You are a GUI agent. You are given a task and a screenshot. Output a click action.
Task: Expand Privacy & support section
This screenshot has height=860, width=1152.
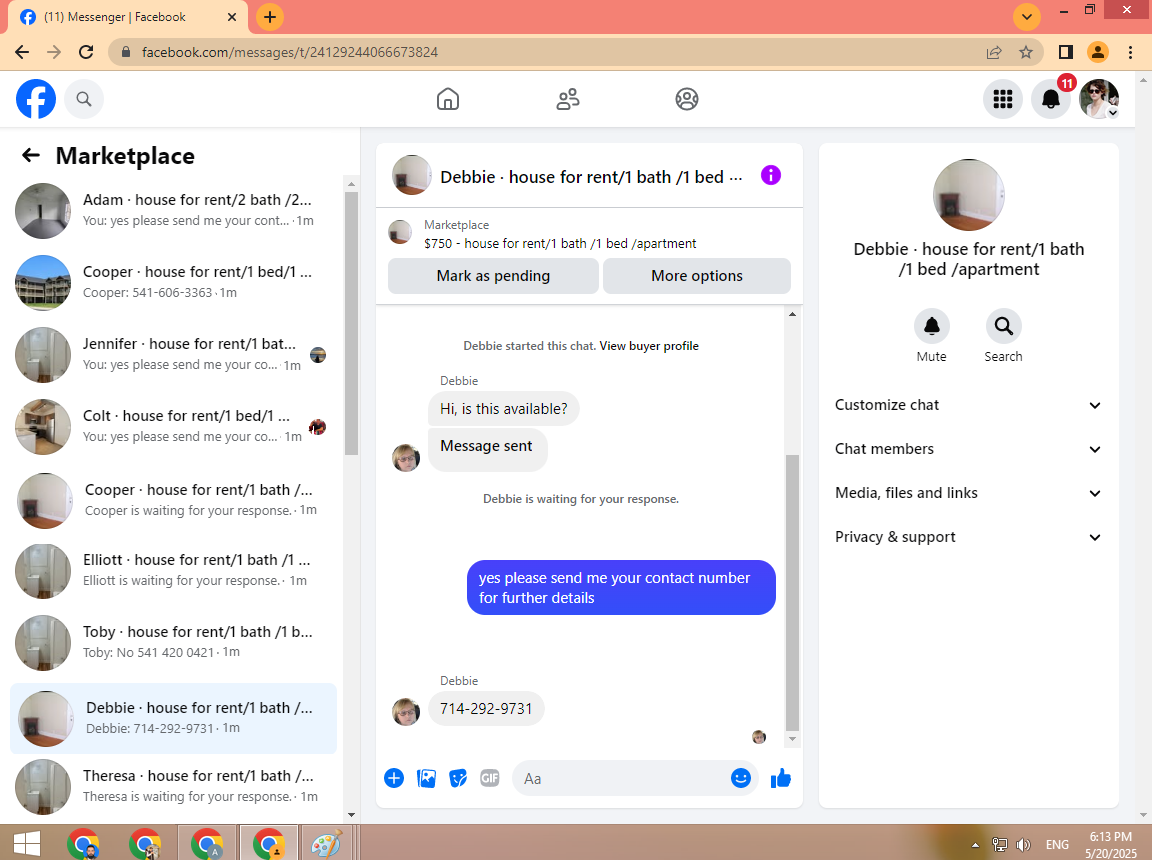968,538
